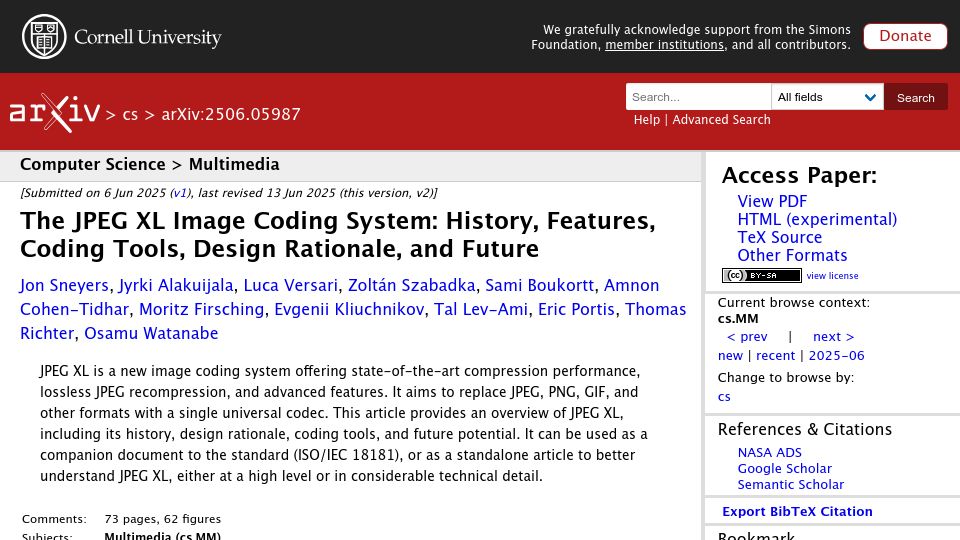The width and height of the screenshot is (960, 540).
Task: Open author Luca Versari
Action: [291, 285]
